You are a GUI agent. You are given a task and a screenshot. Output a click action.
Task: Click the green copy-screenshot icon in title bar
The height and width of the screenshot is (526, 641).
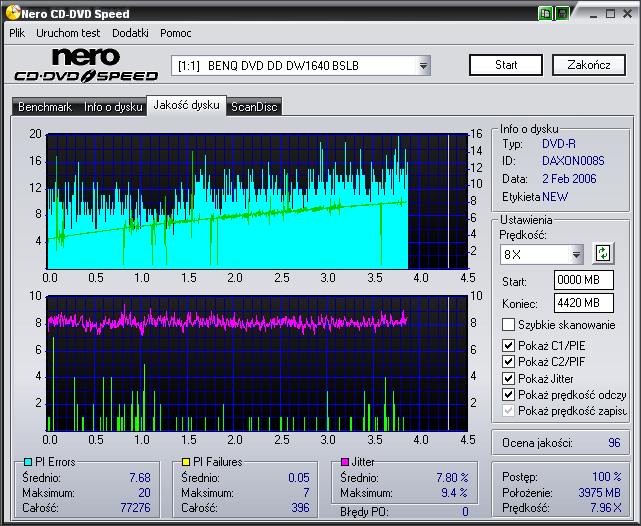(545, 13)
